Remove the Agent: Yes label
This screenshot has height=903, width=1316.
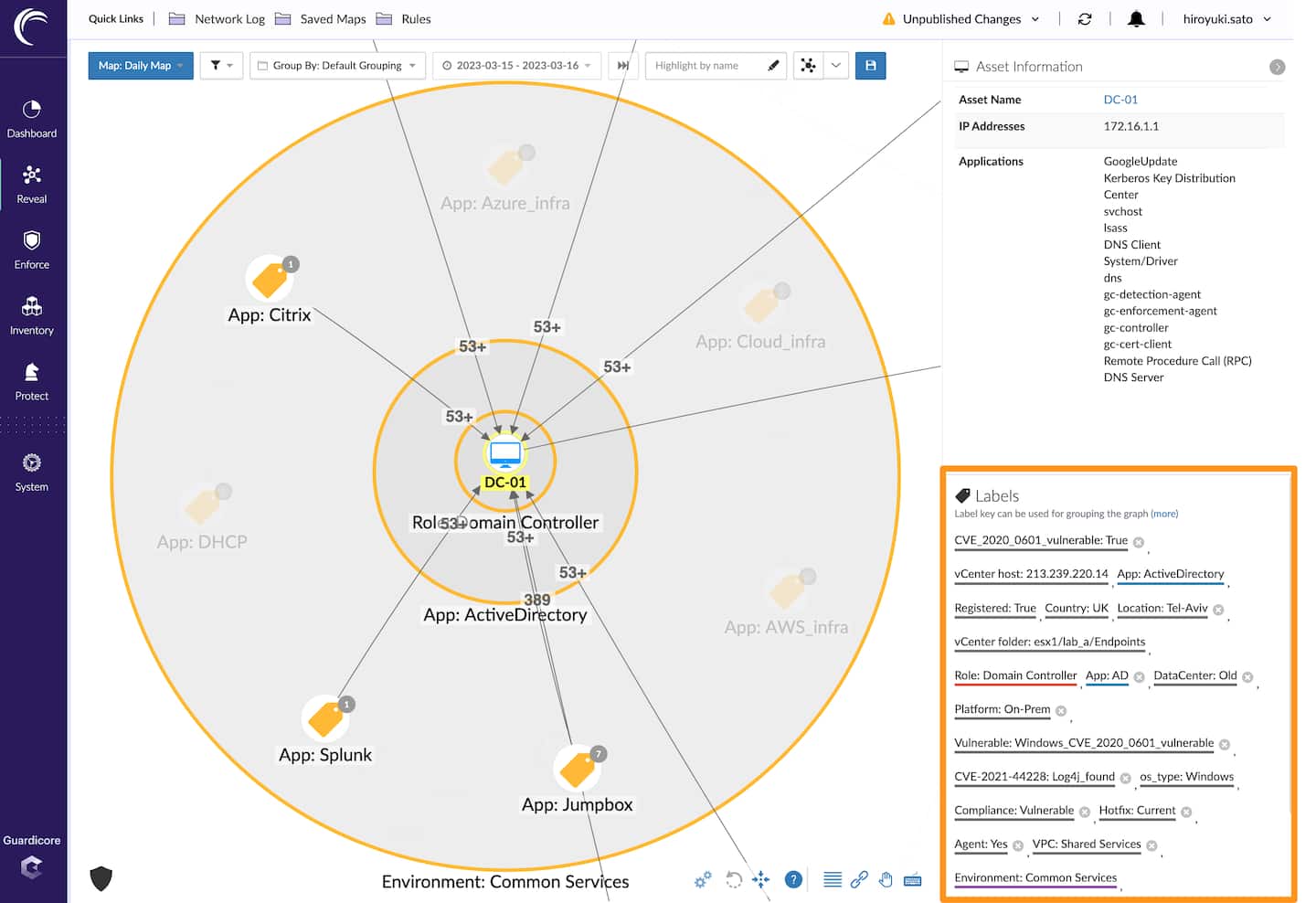pyautogui.click(x=1018, y=846)
